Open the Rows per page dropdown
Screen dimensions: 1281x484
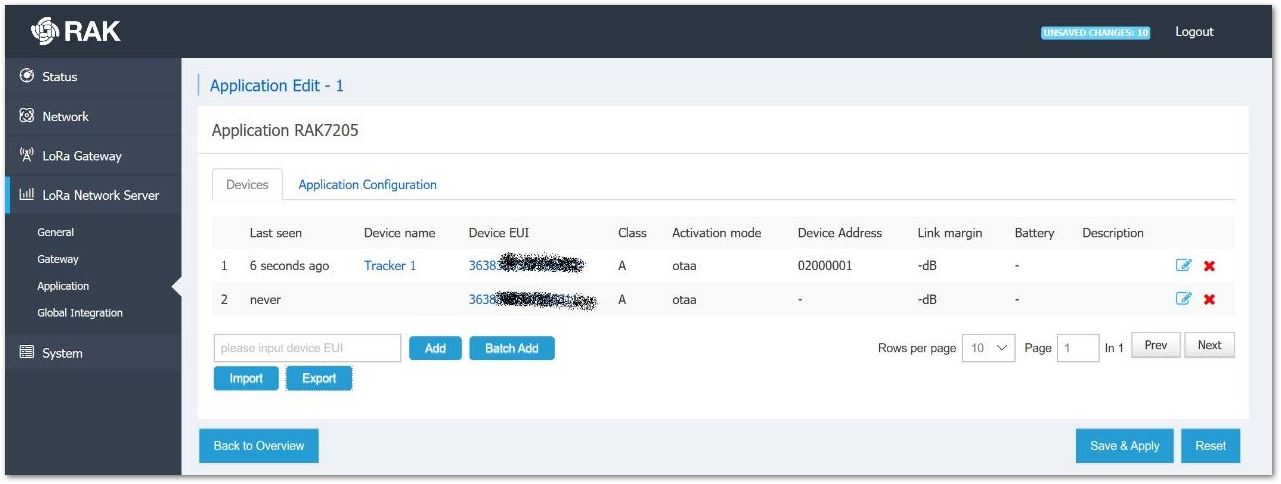pos(989,348)
